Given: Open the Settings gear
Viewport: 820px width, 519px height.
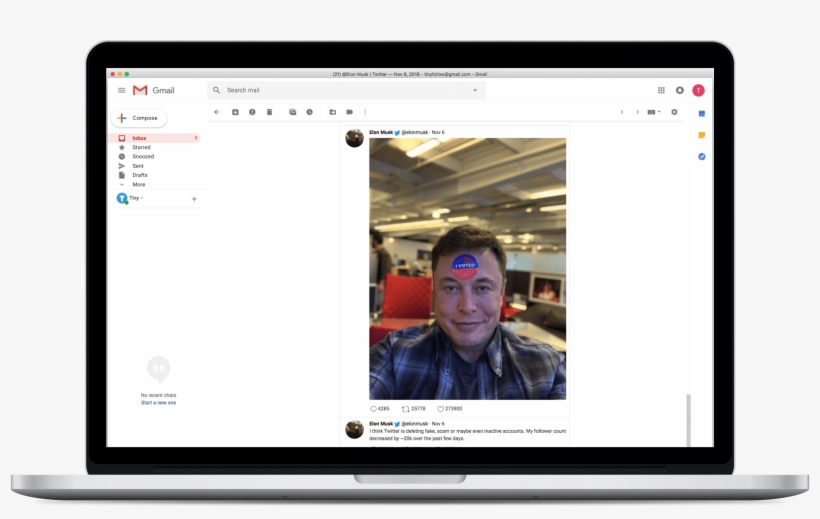Looking at the screenshot, I should click(674, 112).
